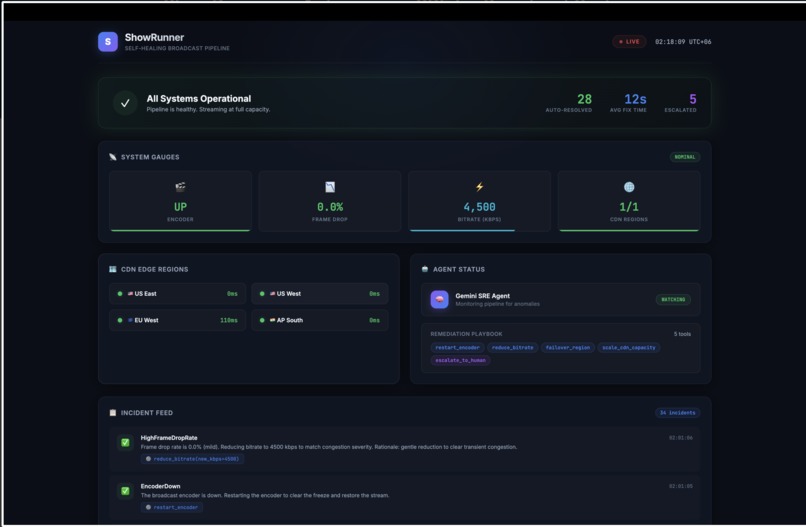The width and height of the screenshot is (806, 527).
Task: Select the reduce_bitrate playbook tool chip
Action: tap(512, 348)
